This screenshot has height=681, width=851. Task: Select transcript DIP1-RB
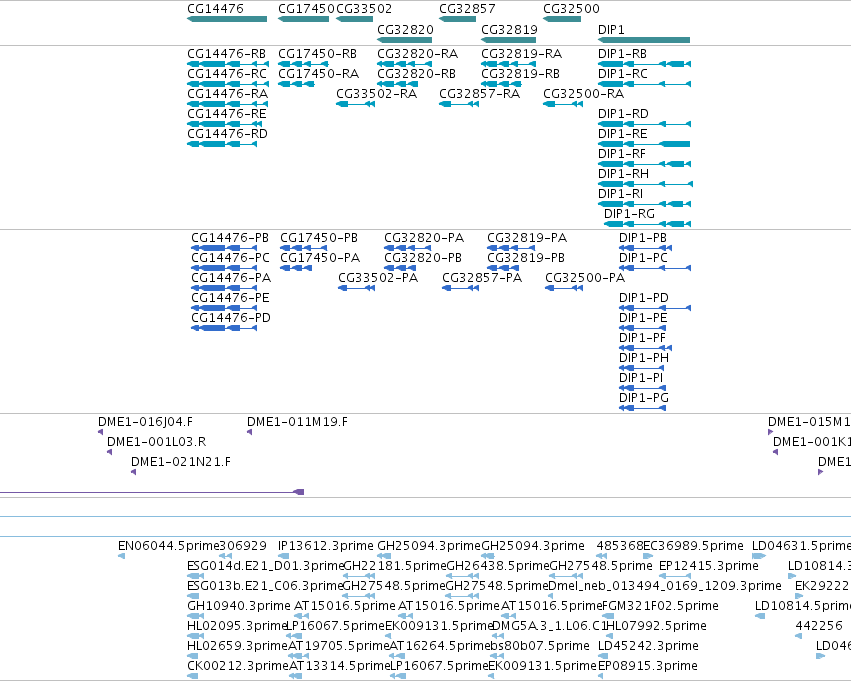(623, 54)
